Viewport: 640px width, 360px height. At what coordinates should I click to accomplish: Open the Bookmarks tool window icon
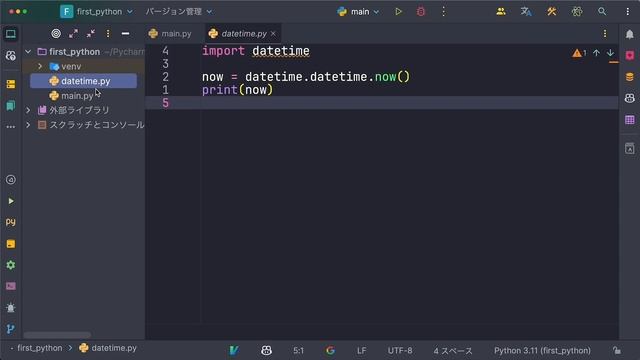click(x=11, y=106)
